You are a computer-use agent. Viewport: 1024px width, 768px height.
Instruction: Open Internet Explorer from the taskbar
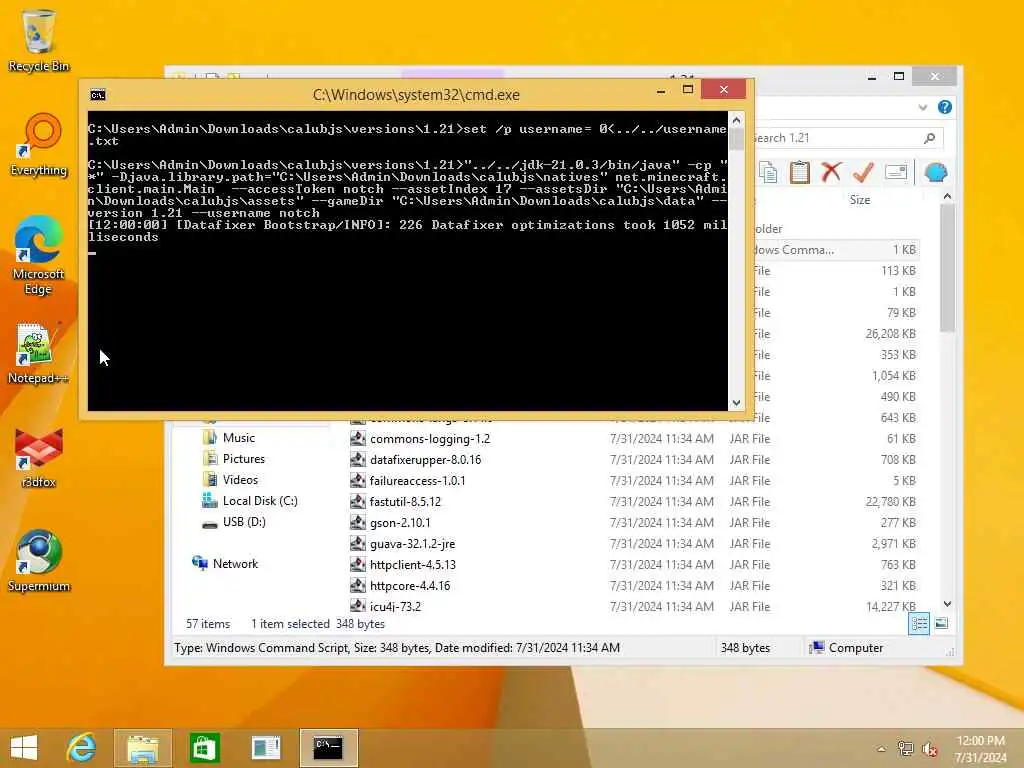81,748
